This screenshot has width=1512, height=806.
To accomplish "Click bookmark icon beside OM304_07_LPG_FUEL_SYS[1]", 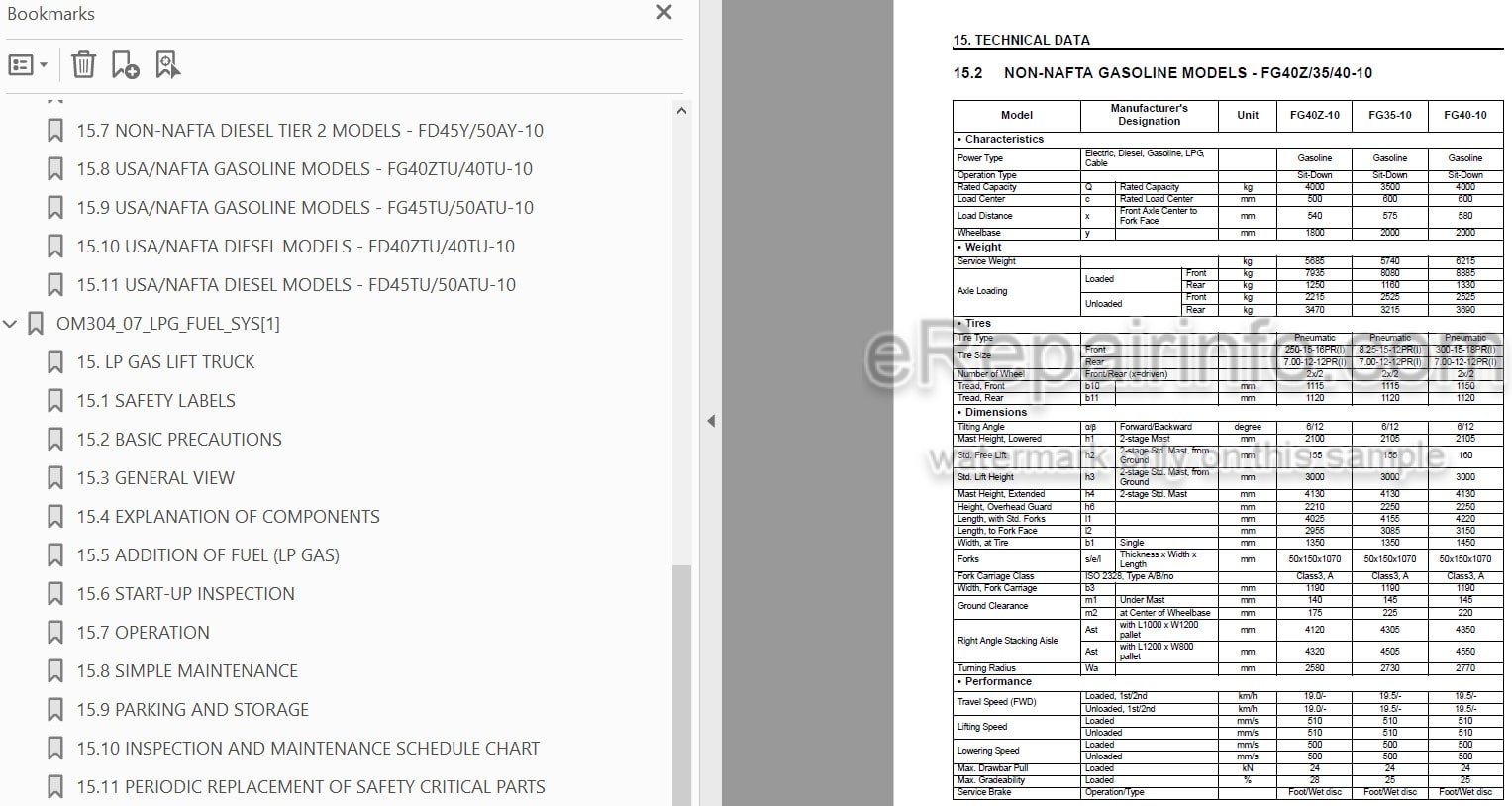I will tap(36, 324).
